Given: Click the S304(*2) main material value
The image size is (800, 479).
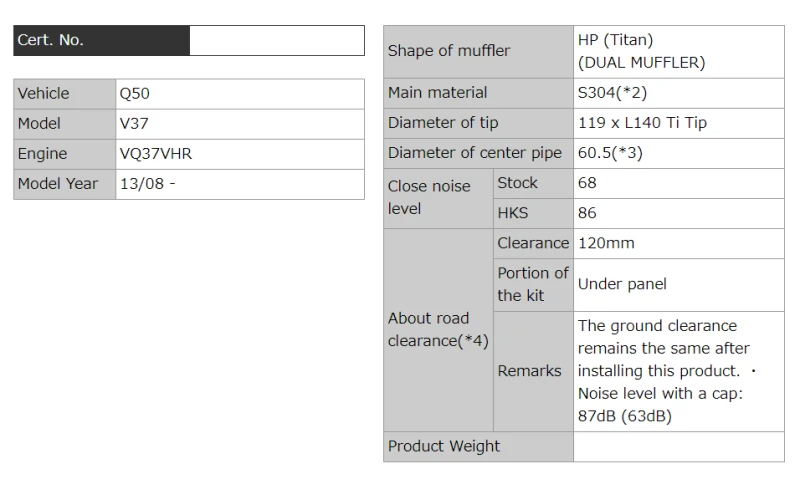Looking at the screenshot, I should (678, 93).
